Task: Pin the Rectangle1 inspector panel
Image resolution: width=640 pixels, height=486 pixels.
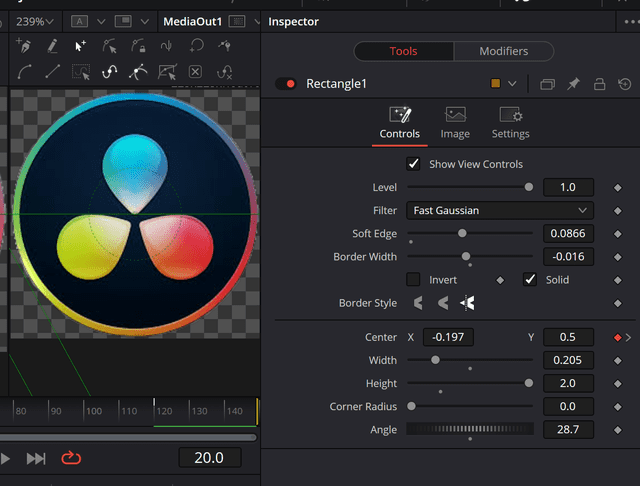Action: [x=573, y=84]
